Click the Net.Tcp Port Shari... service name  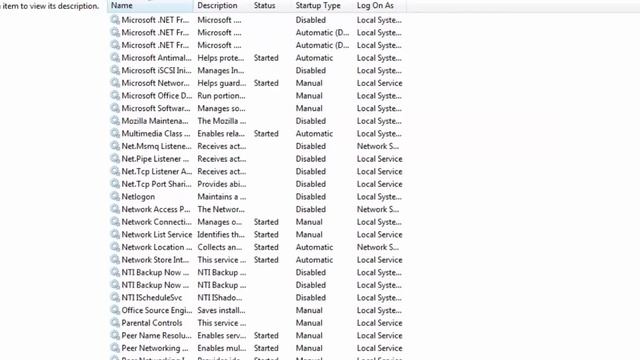pyautogui.click(x=156, y=184)
